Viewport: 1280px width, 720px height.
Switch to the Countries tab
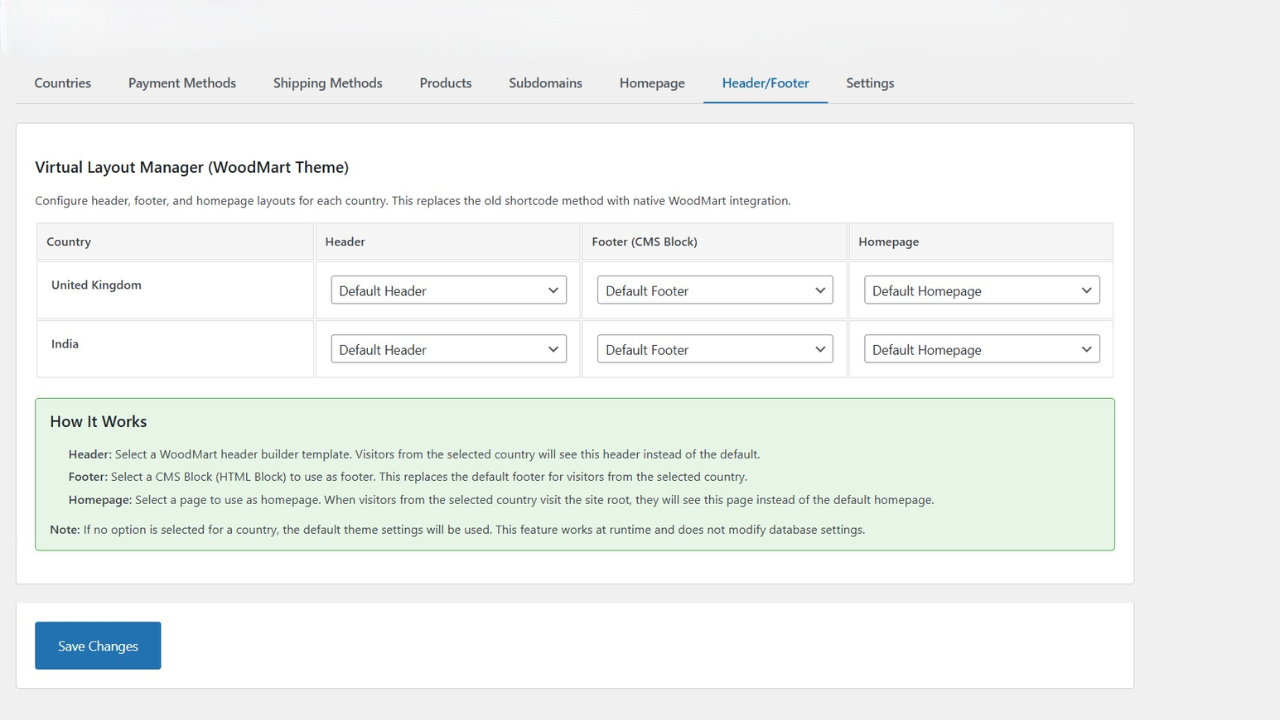[x=62, y=83]
